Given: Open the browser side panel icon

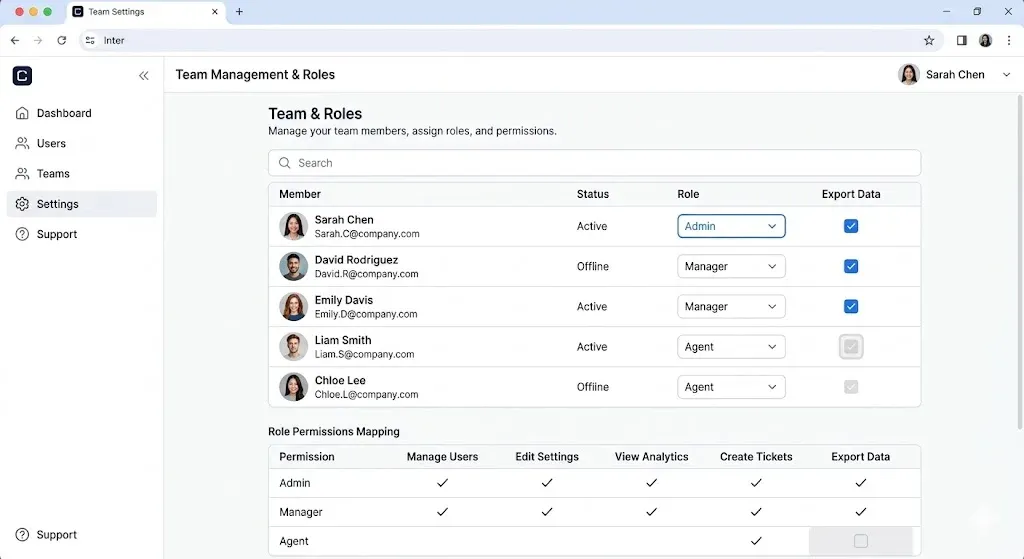Looking at the screenshot, I should coord(961,40).
